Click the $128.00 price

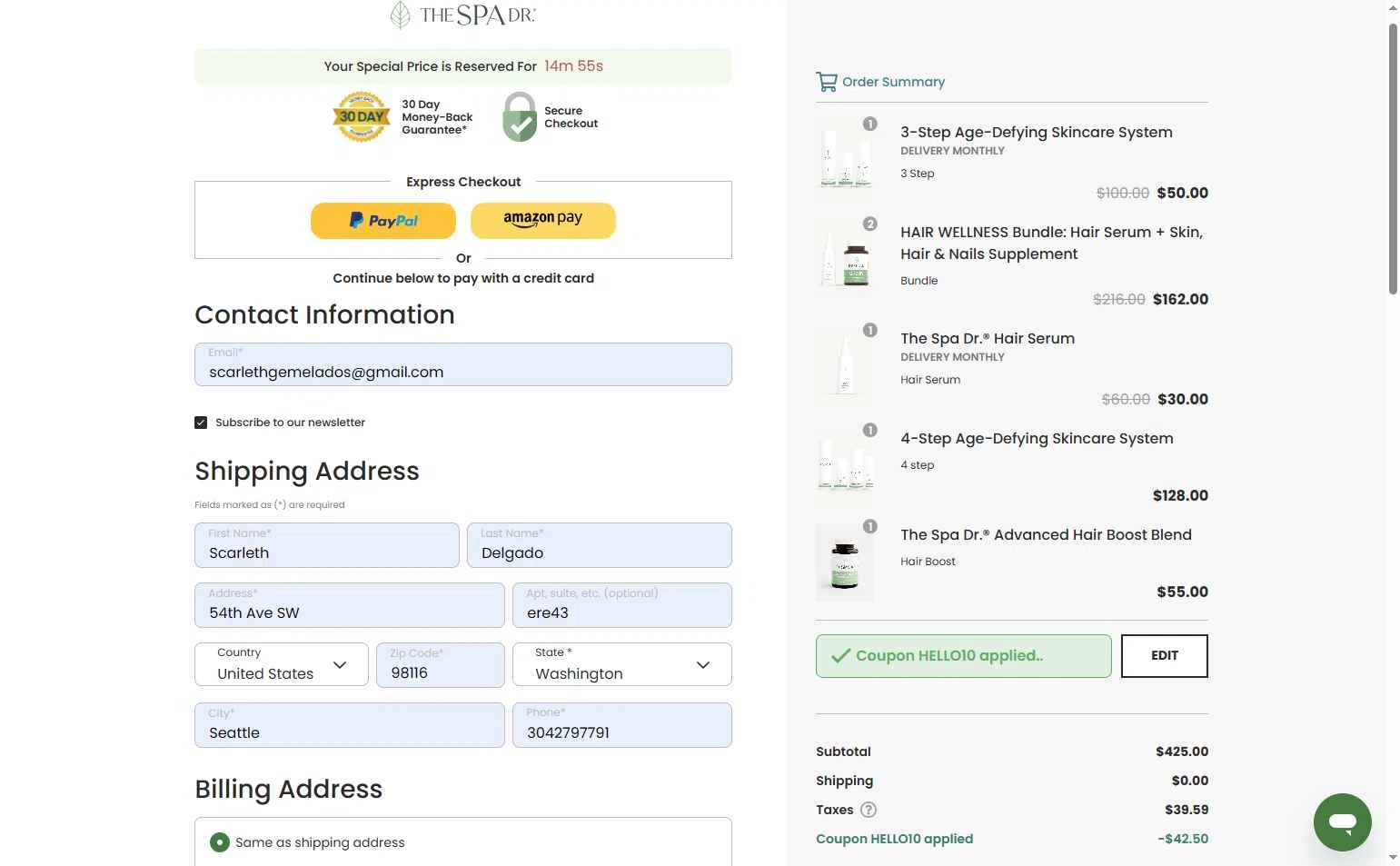tap(1180, 495)
